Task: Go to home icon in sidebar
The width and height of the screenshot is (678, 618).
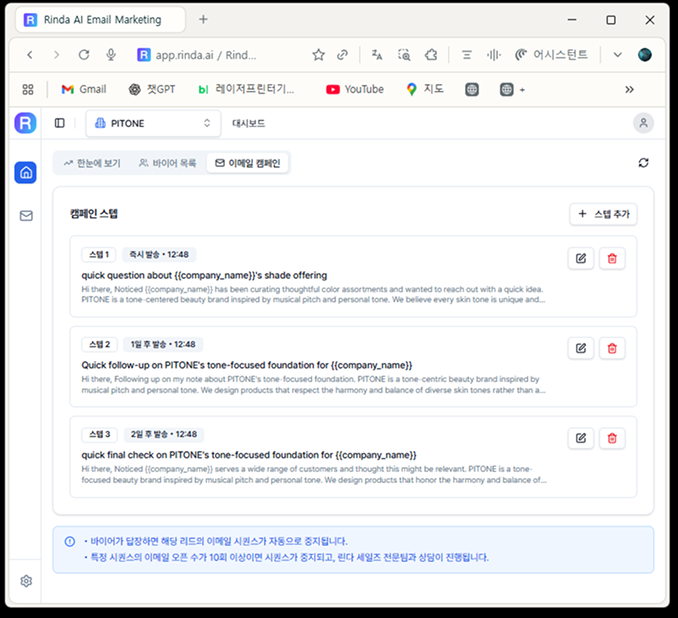Action: (26, 173)
